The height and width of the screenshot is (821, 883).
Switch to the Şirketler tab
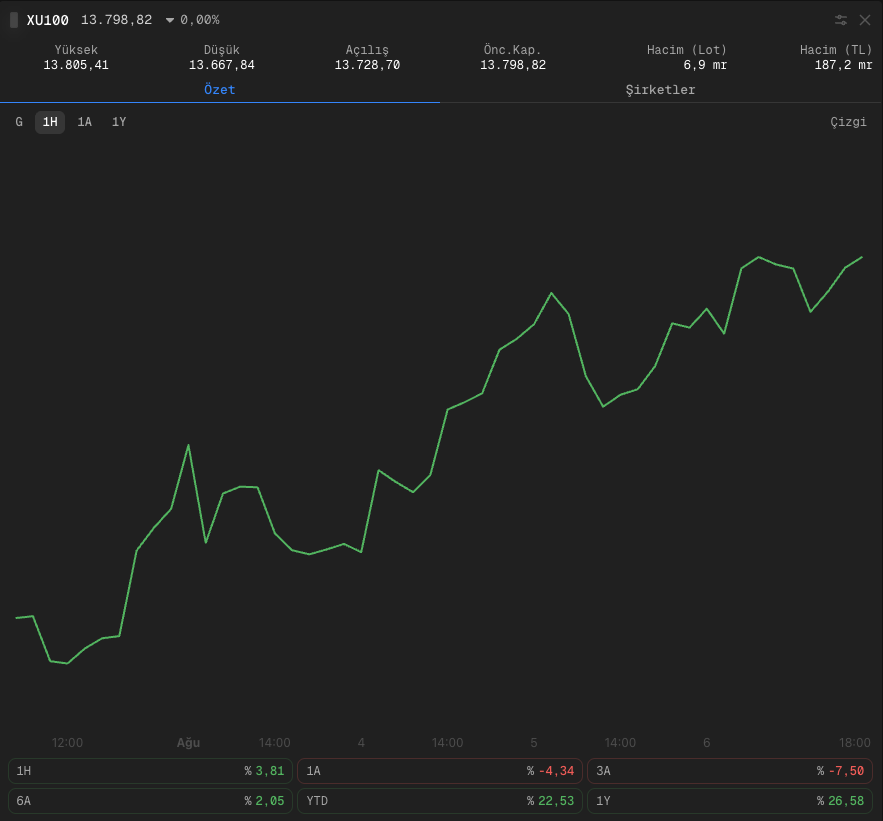click(661, 90)
